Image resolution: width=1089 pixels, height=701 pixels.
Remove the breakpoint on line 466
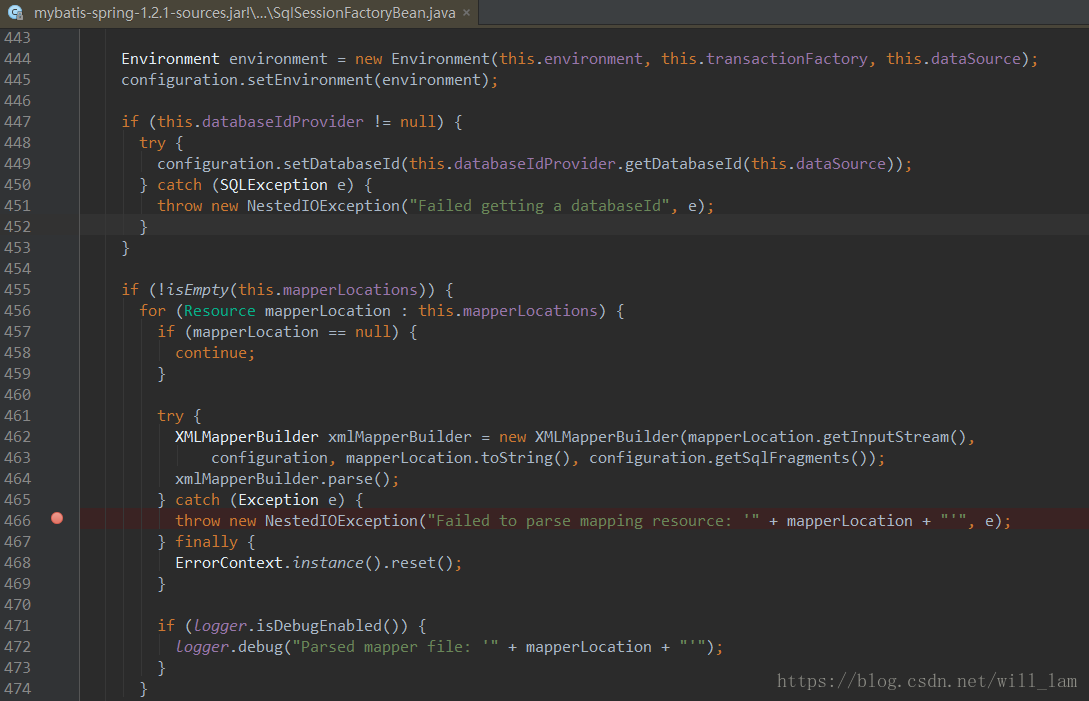point(57,518)
